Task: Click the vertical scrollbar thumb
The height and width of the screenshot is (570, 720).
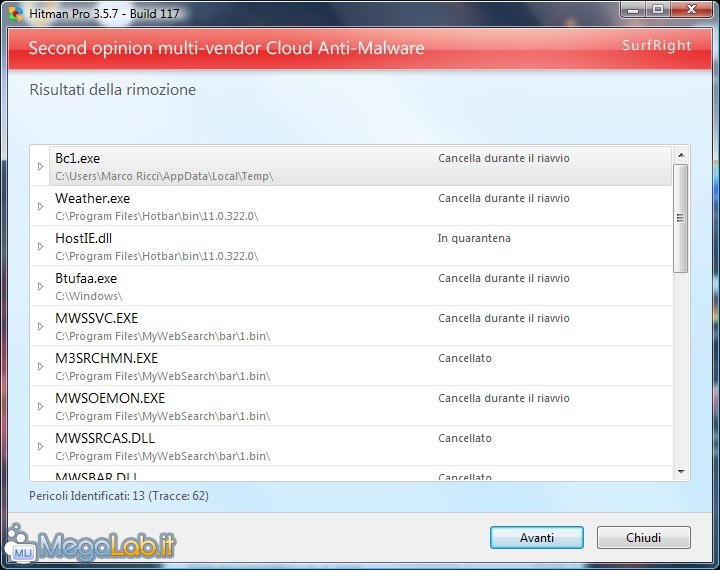Action: [x=681, y=218]
